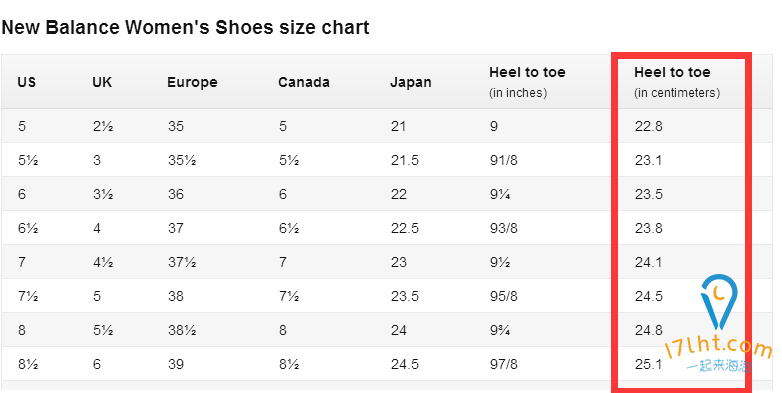Click the Japan 22.5 cell

pos(404,228)
